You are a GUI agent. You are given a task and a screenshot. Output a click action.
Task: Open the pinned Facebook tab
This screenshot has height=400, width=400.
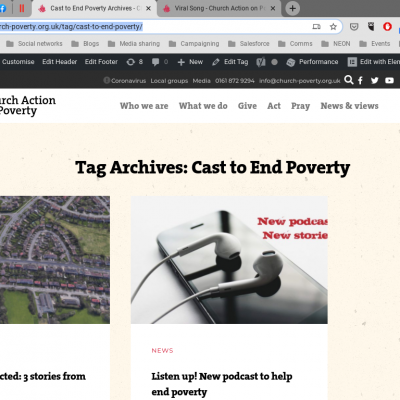tap(3, 8)
